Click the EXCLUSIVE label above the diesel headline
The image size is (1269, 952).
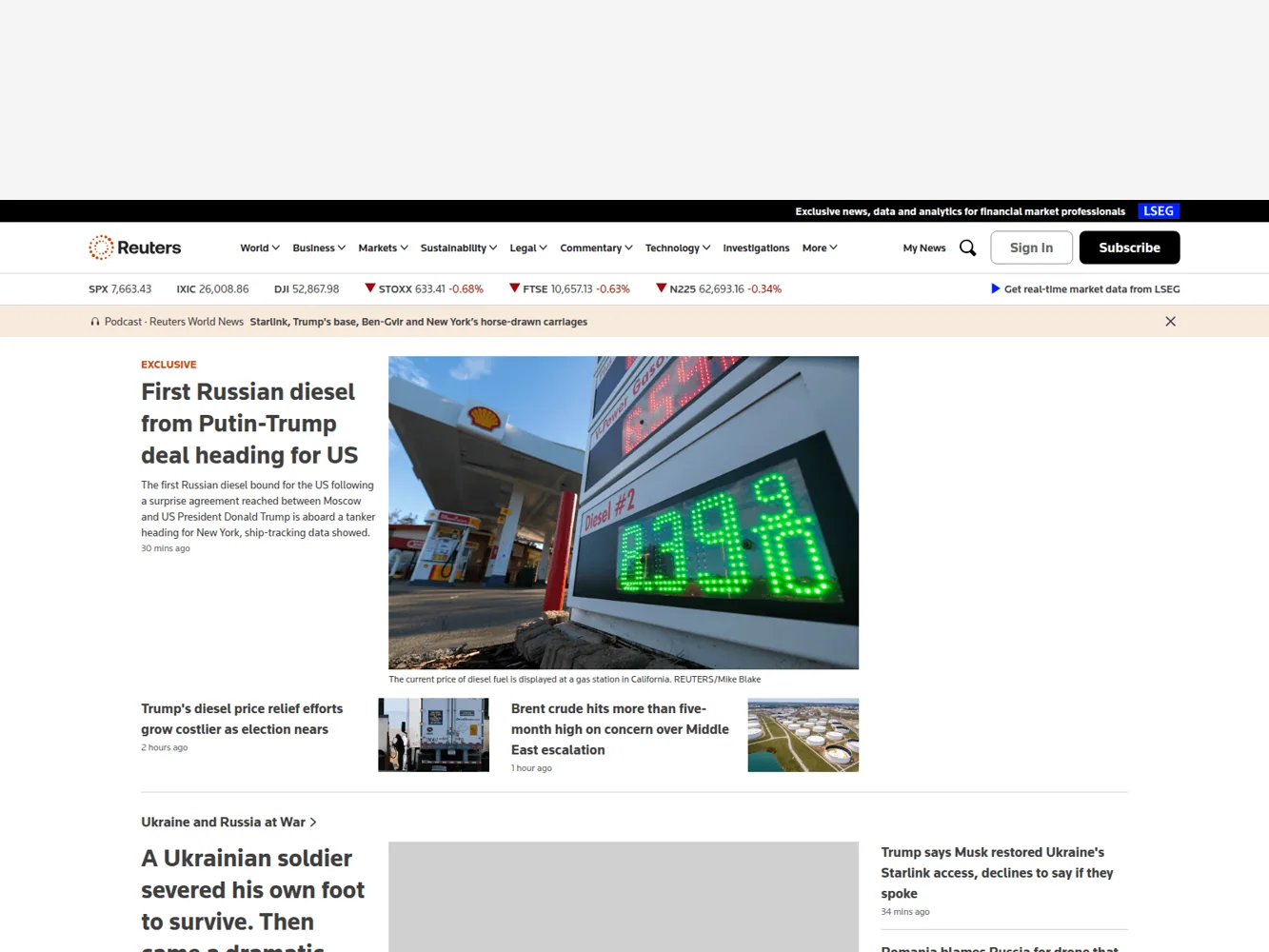click(x=169, y=365)
